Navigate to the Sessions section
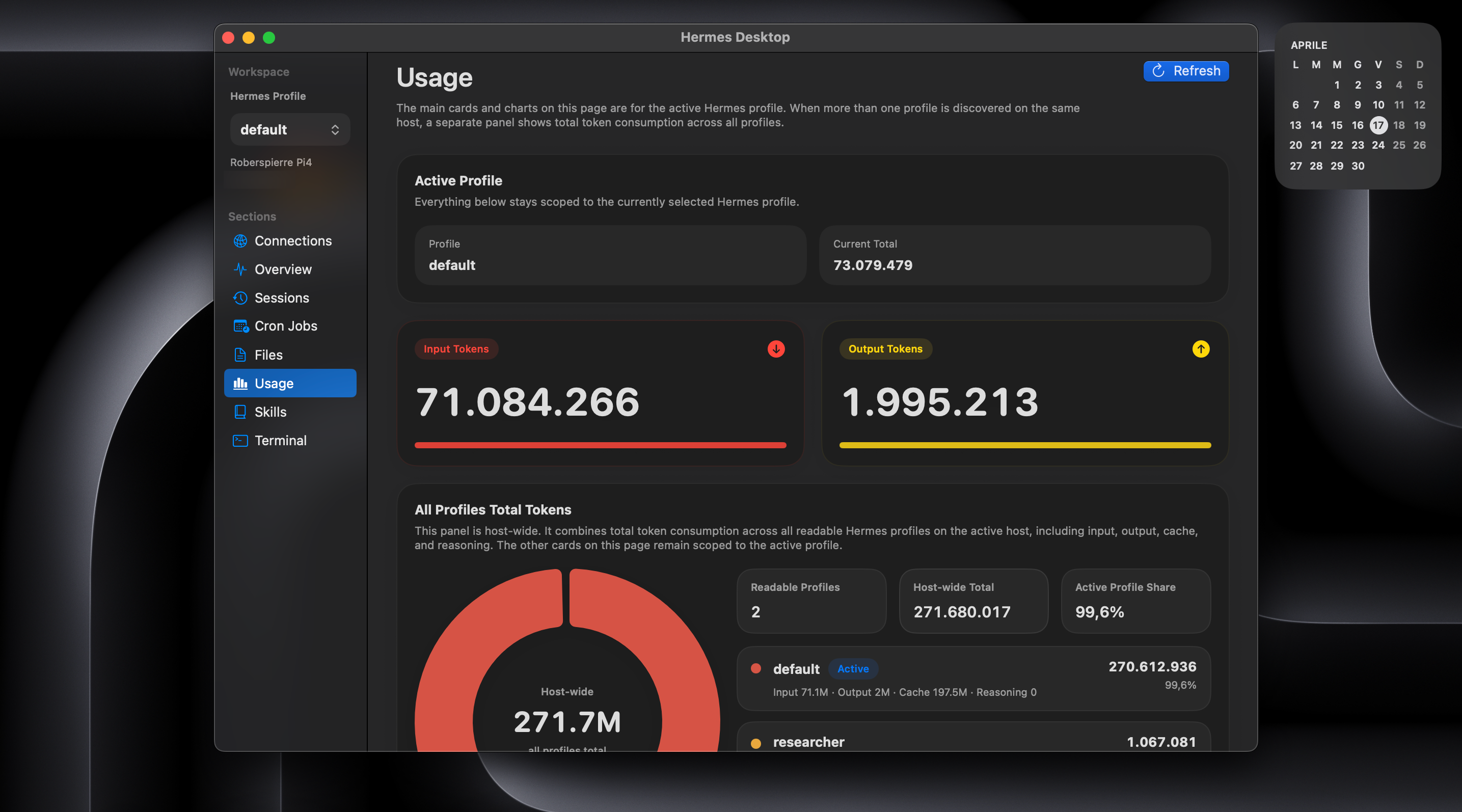Viewport: 1462px width, 812px height. click(282, 297)
